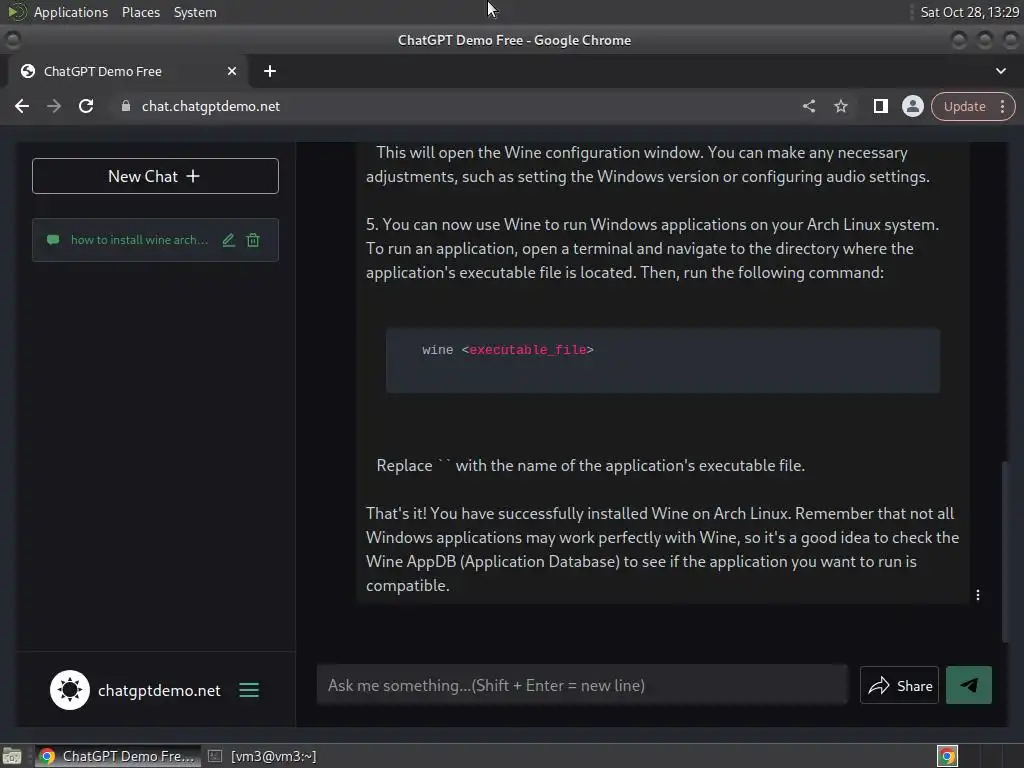1024x768 pixels.
Task: Click the chat scrollbar thumb
Action: [x=1005, y=552]
